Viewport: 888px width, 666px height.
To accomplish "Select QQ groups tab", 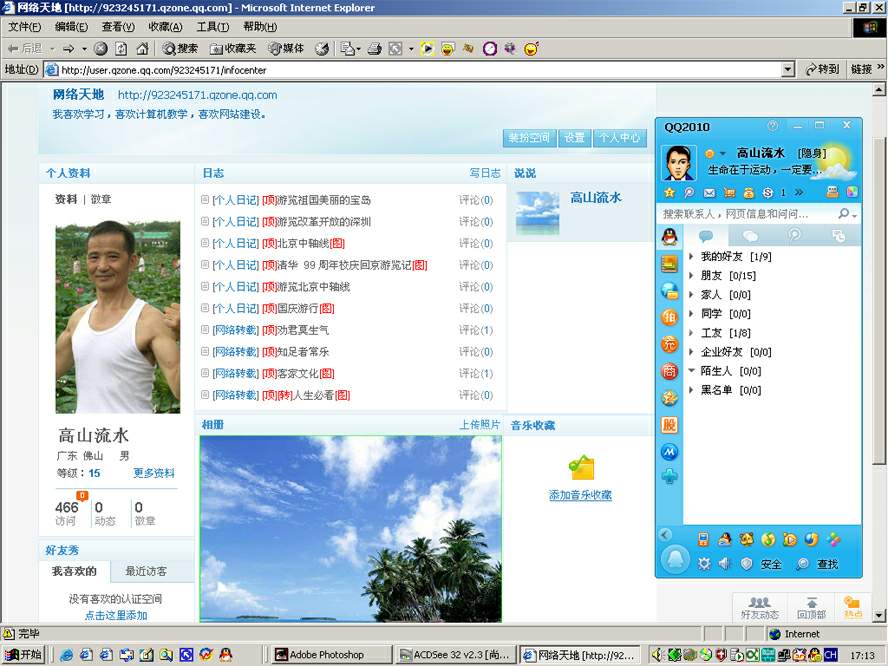I will click(x=750, y=236).
